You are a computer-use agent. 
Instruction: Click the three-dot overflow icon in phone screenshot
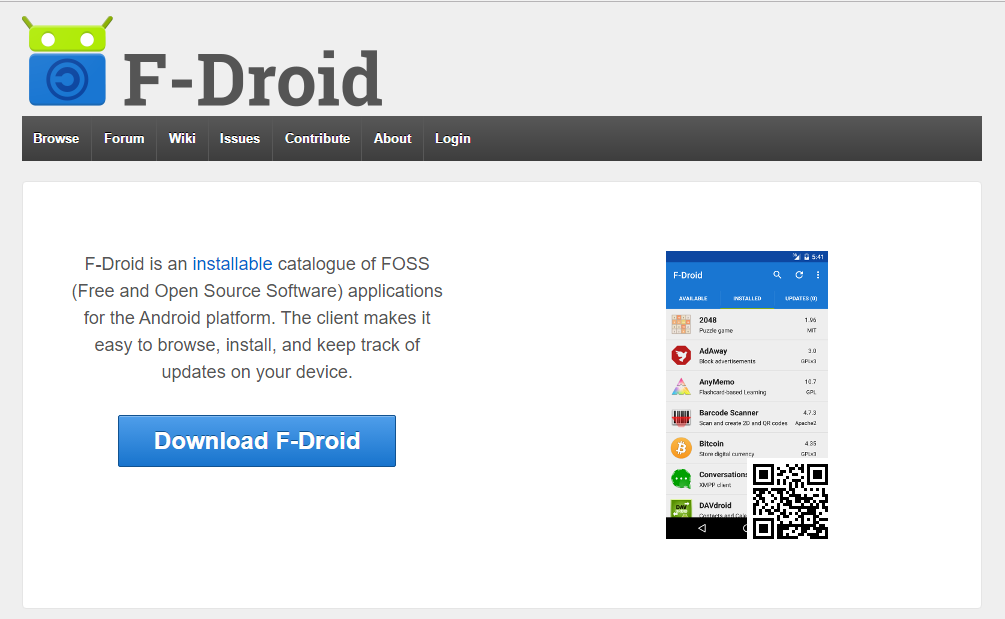click(818, 275)
